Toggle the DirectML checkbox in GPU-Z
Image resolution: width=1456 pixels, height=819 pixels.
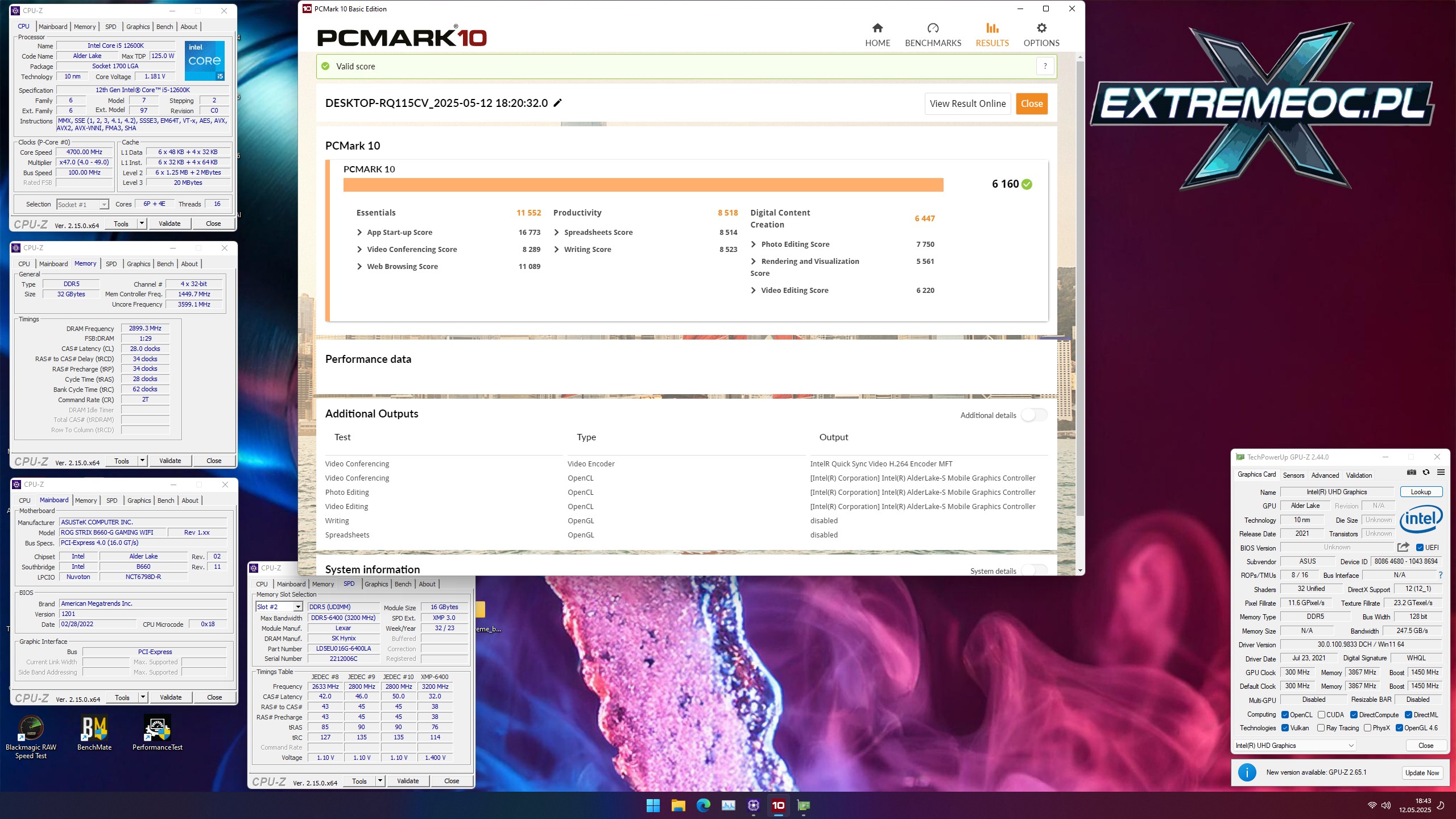point(1408,715)
